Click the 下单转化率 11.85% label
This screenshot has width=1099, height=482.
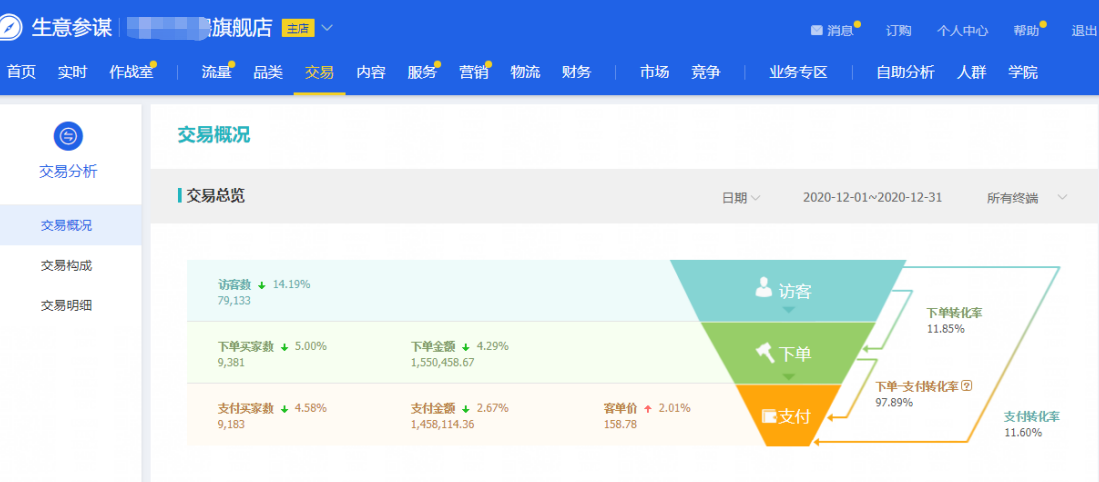tap(954, 320)
